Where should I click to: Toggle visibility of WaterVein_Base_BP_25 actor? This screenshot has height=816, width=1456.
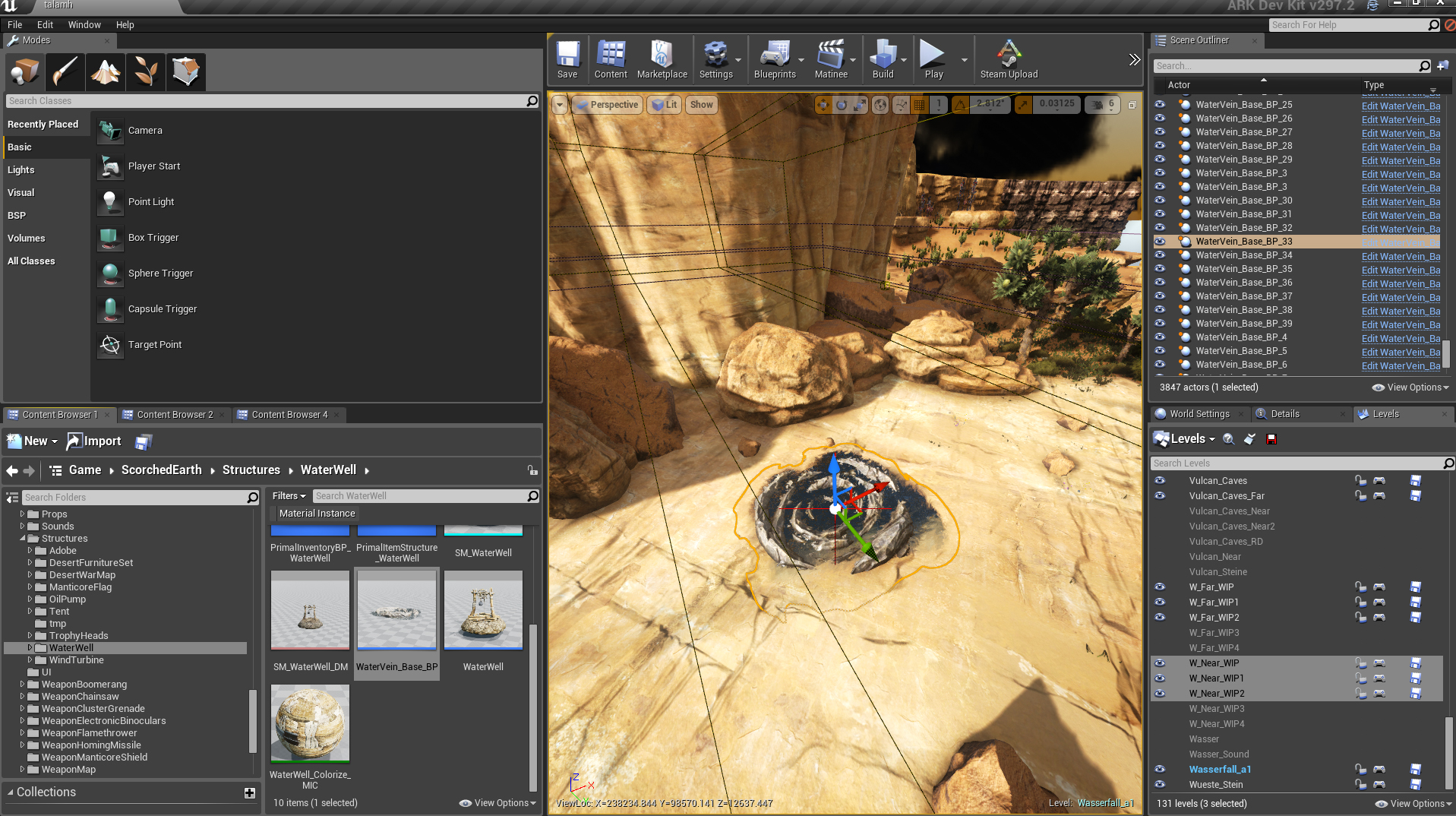point(1160,105)
